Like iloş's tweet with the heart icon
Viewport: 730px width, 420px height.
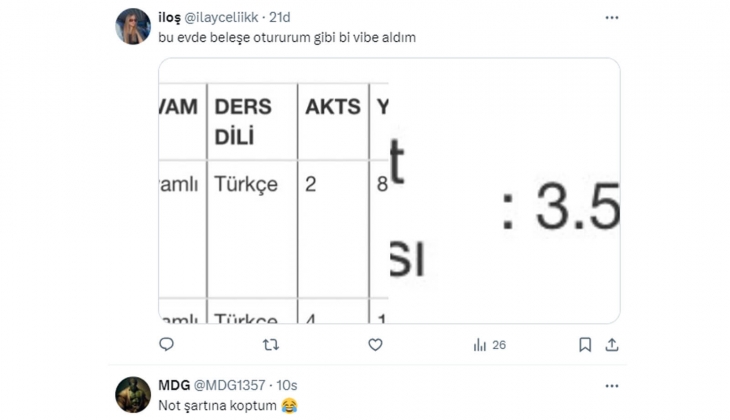tap(375, 345)
